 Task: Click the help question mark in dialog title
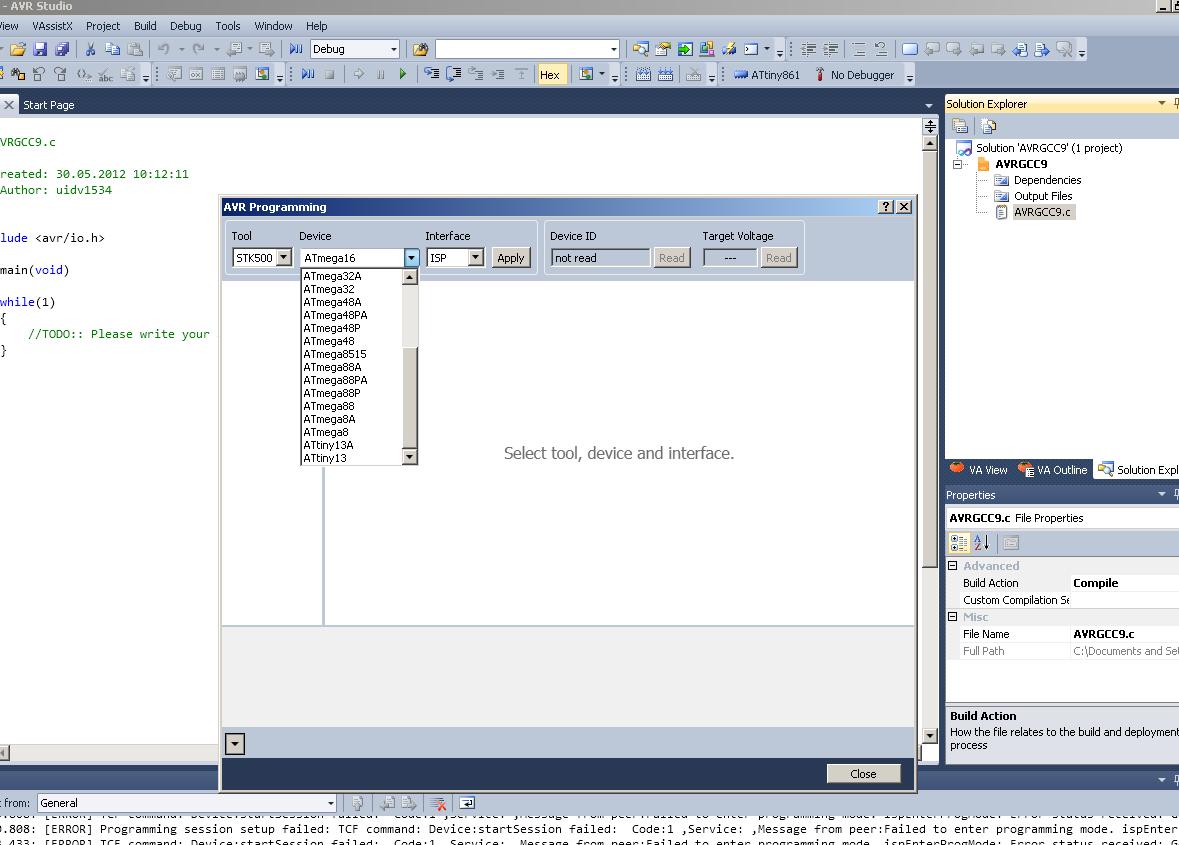tap(886, 207)
